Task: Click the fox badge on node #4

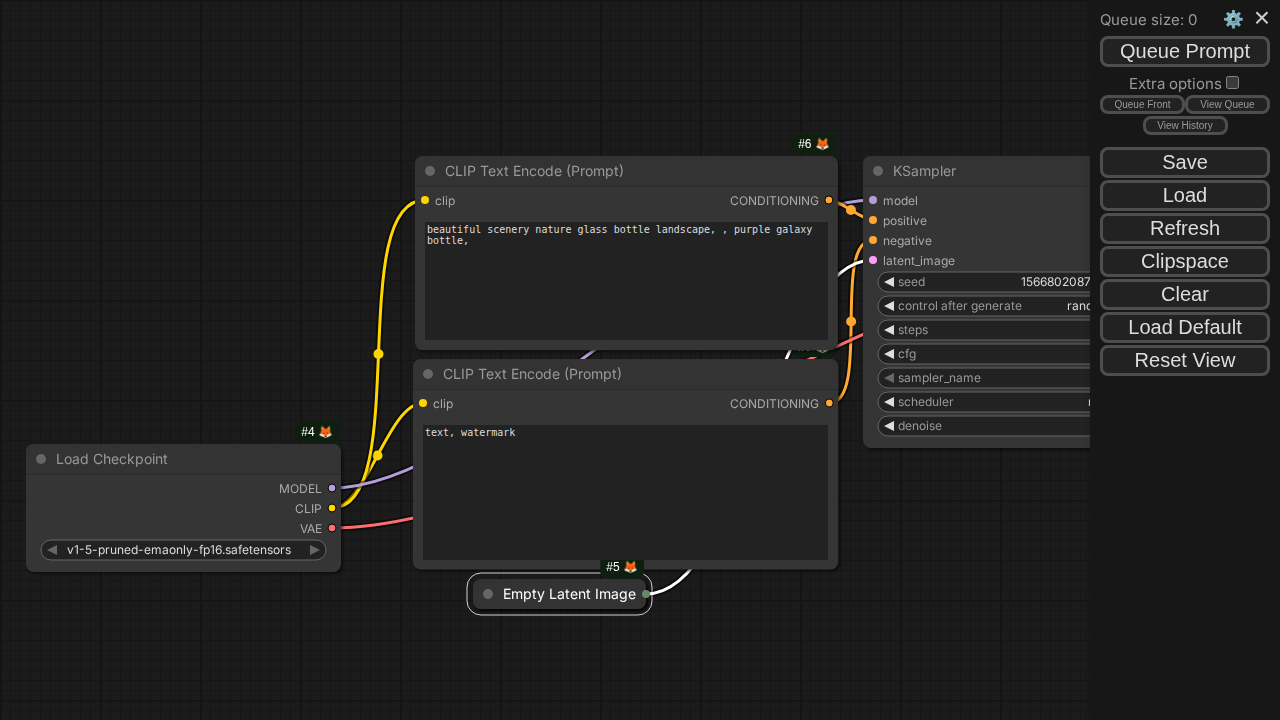Action: (325, 432)
